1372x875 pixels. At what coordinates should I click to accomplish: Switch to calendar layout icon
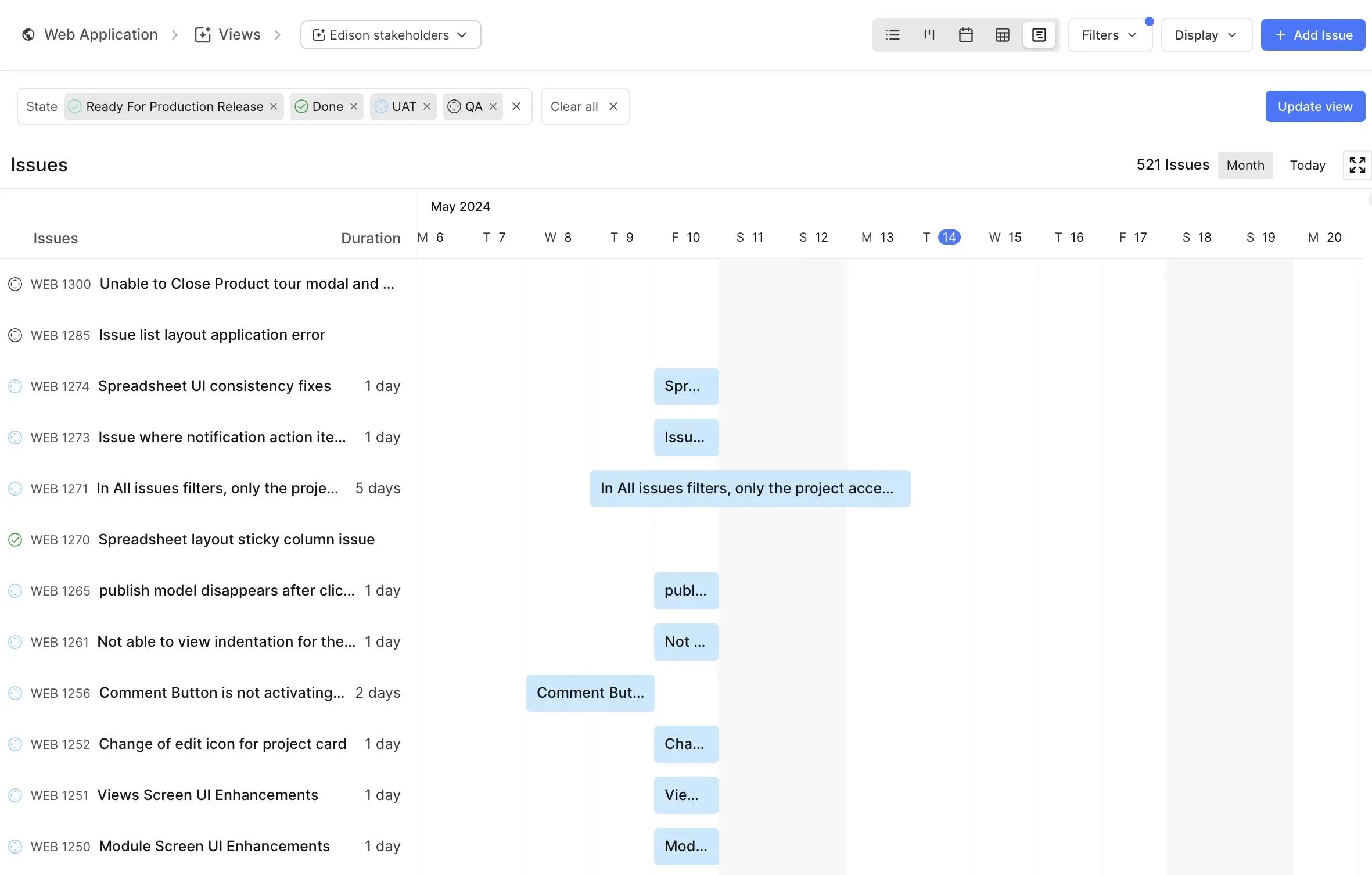[x=966, y=35]
